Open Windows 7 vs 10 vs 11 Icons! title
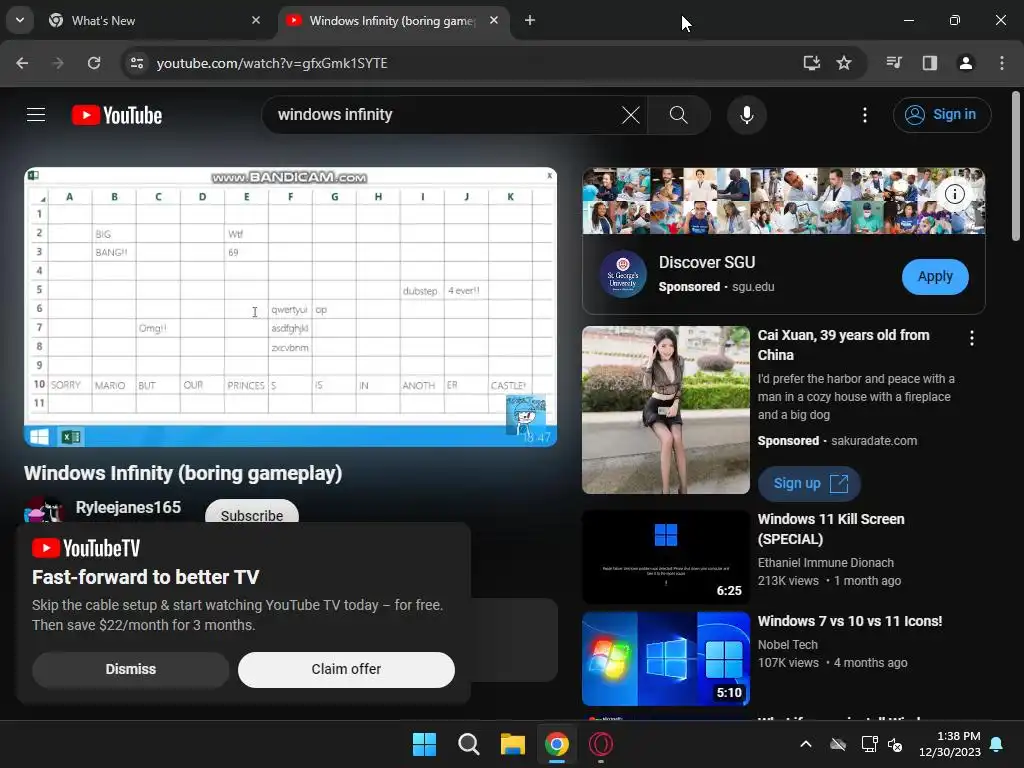Image resolution: width=1024 pixels, height=768 pixels. (850, 621)
